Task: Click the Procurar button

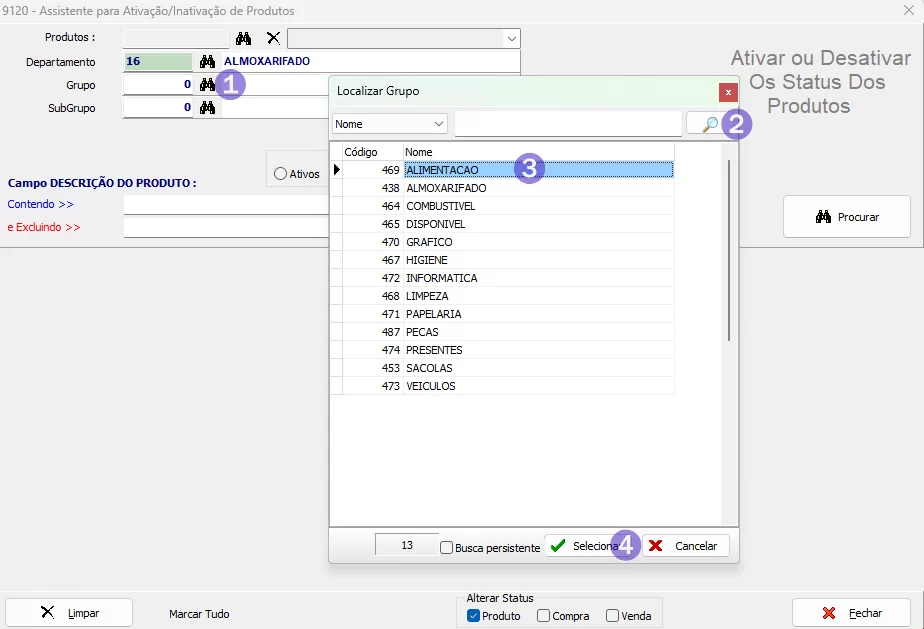Action: coord(846,217)
